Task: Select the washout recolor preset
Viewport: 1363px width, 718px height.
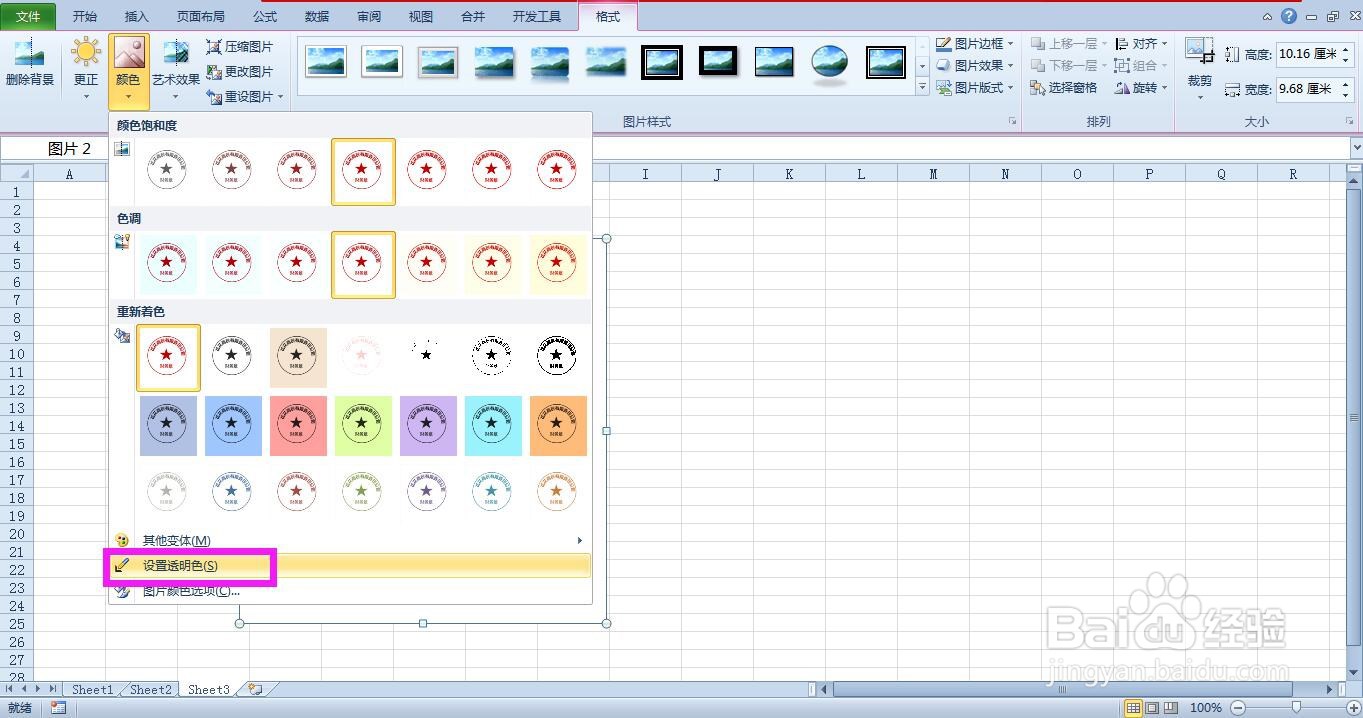Action: point(362,357)
